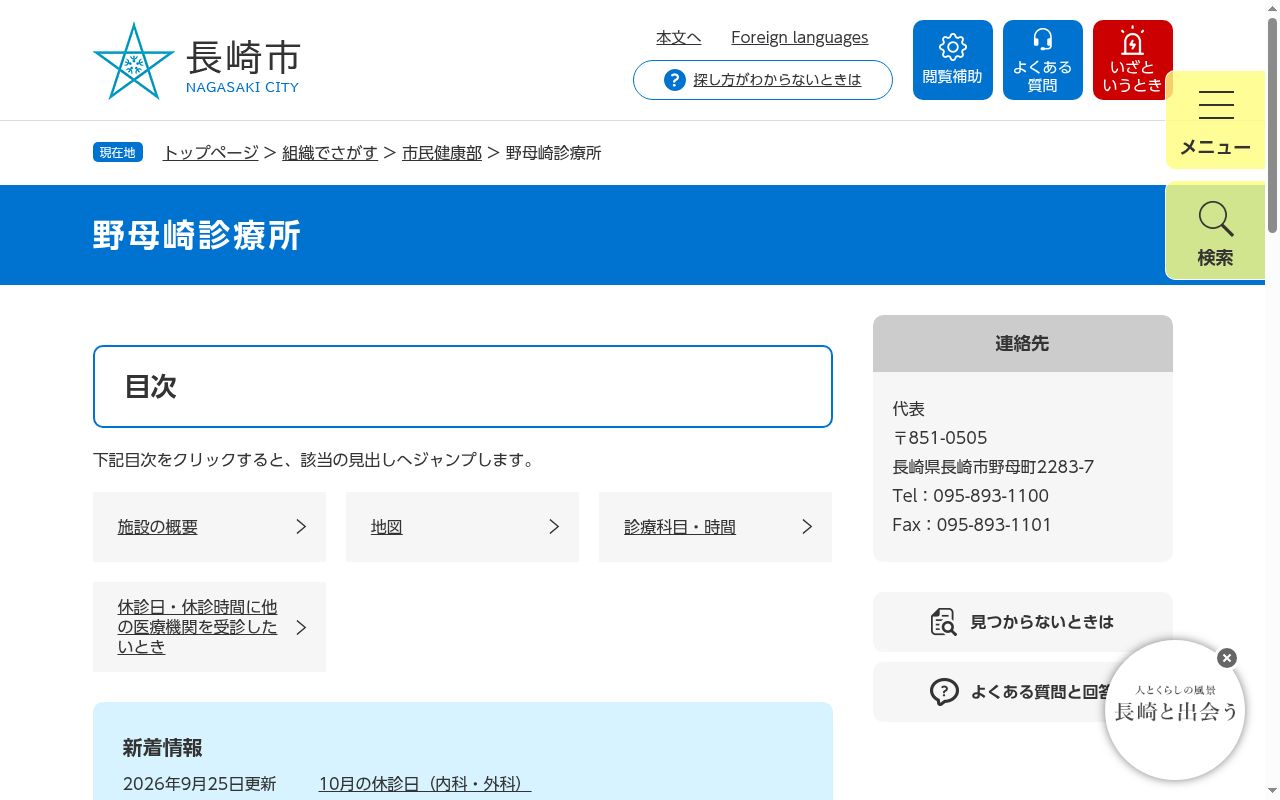
Task: Jump to 本文へ link
Action: (678, 38)
